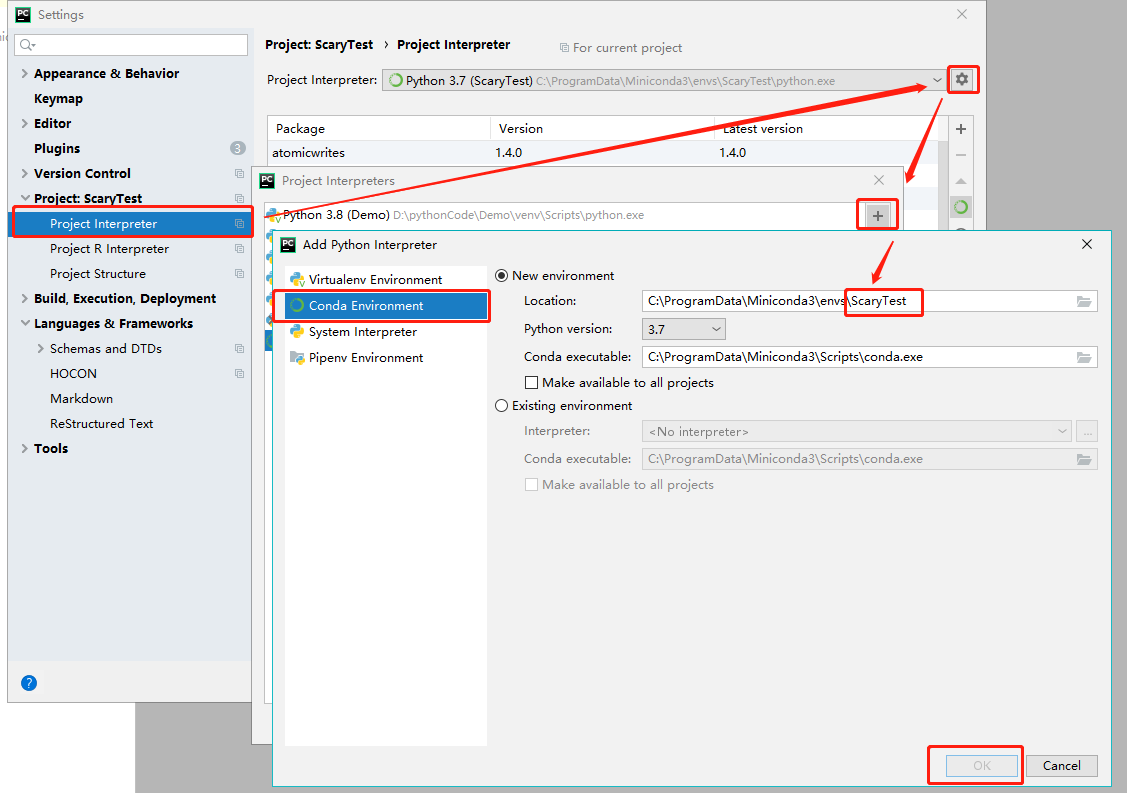1127x793 pixels.
Task: Close the Settings window
Action: pyautogui.click(x=962, y=14)
